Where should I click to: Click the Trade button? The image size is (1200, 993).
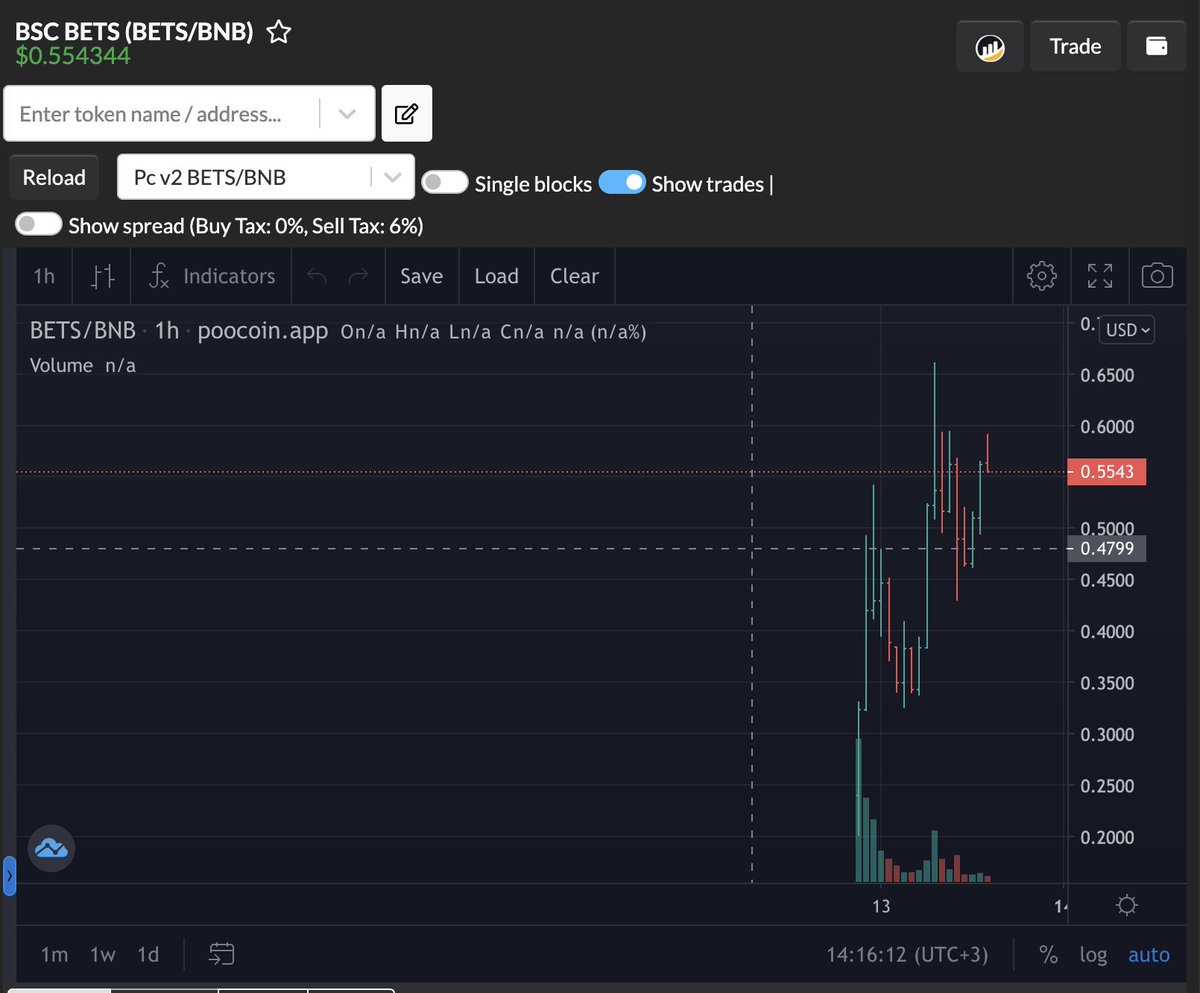point(1075,46)
